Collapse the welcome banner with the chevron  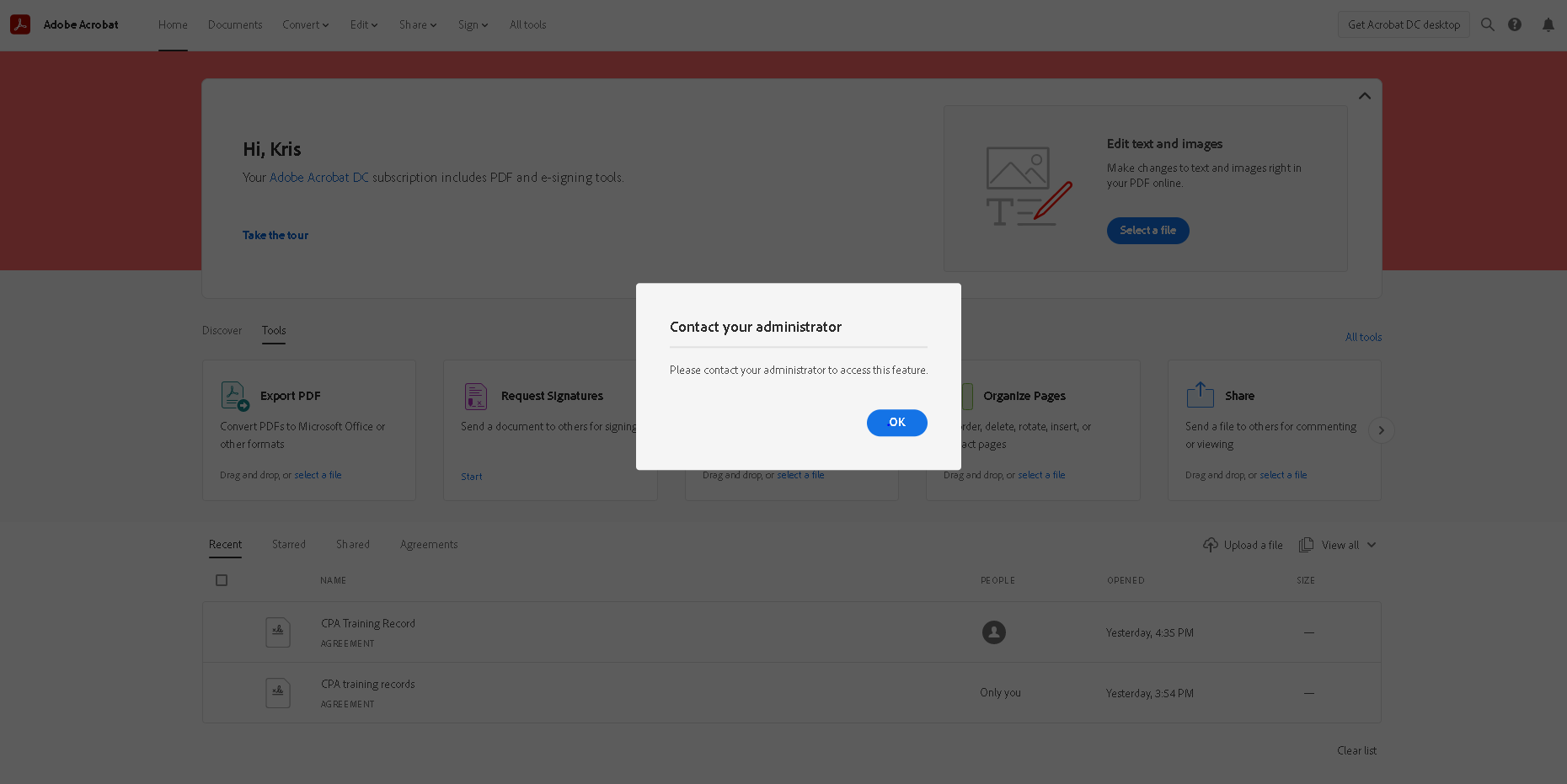(1364, 96)
